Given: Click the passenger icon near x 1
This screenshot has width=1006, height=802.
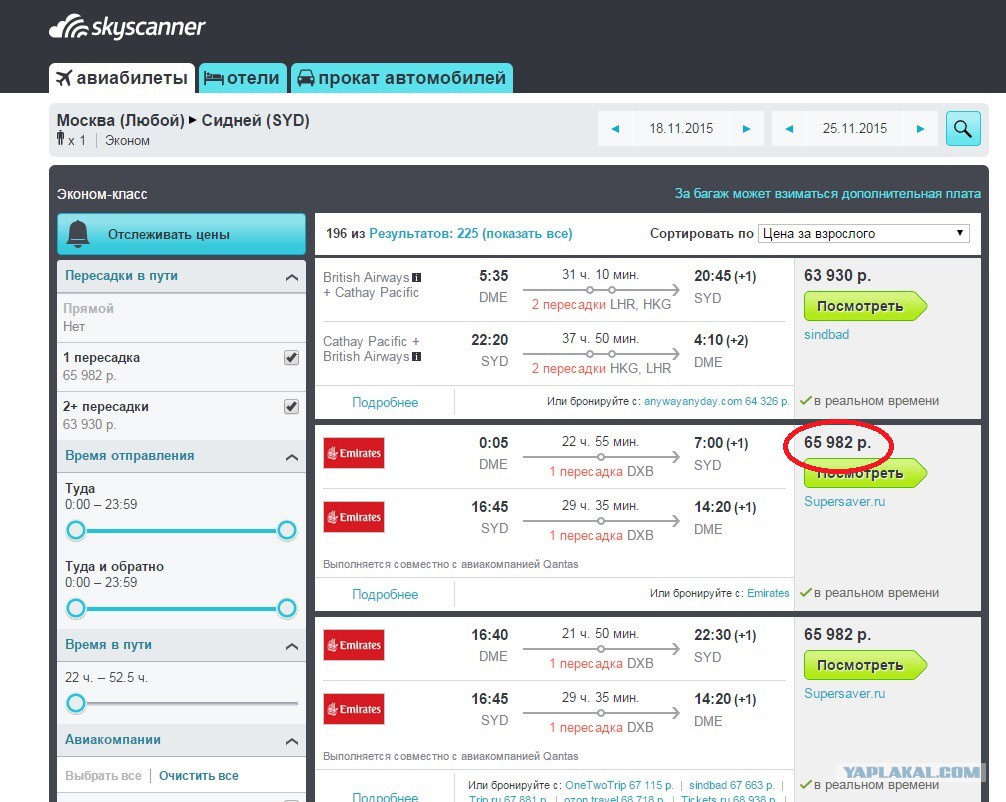Looking at the screenshot, I should (x=60, y=137).
